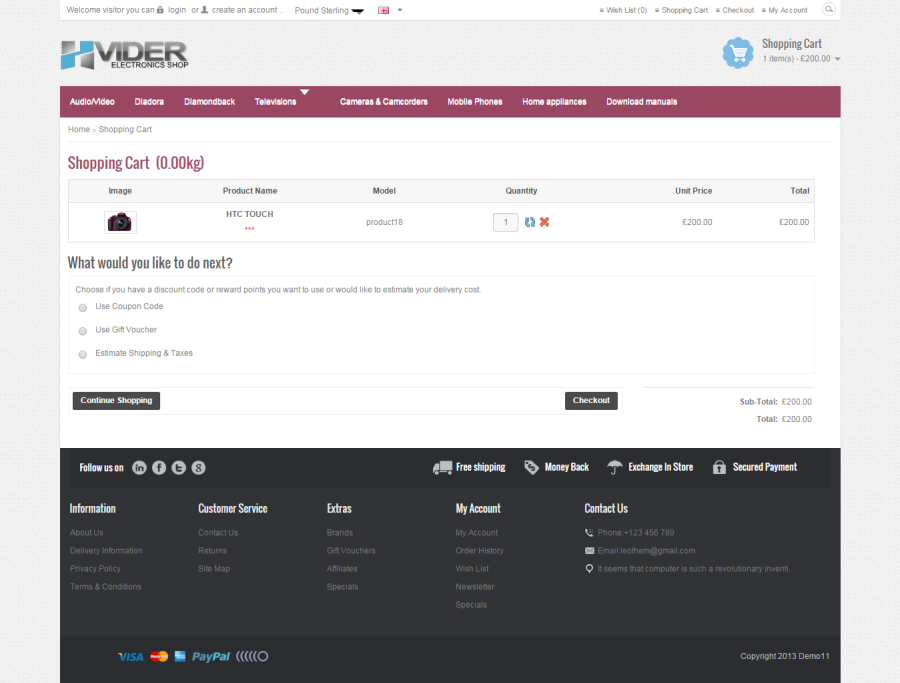This screenshot has width=900, height=683.
Task: Open the Diamondback menu
Action: (210, 102)
